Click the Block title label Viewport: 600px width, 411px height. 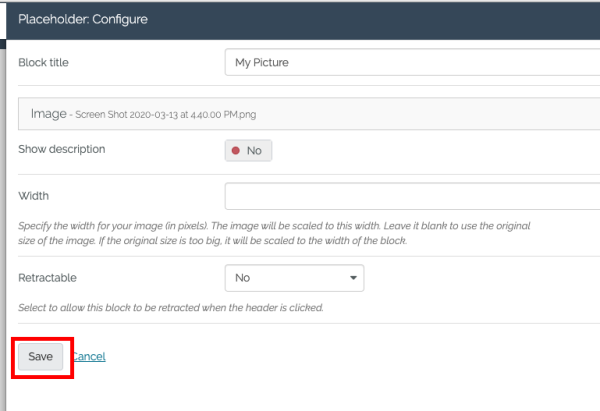[x=50, y=63]
